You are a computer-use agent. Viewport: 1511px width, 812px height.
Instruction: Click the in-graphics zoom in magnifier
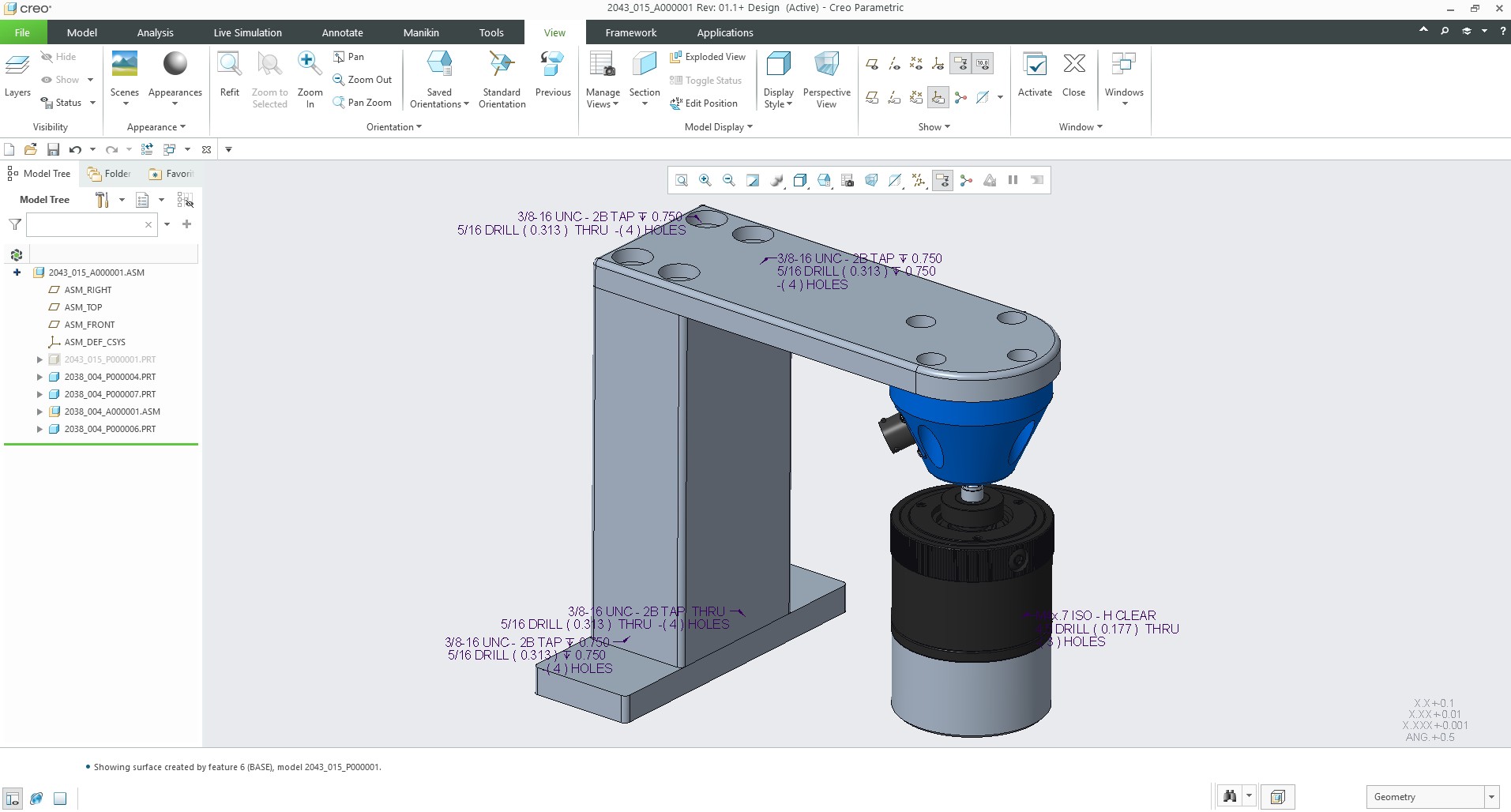(705, 180)
